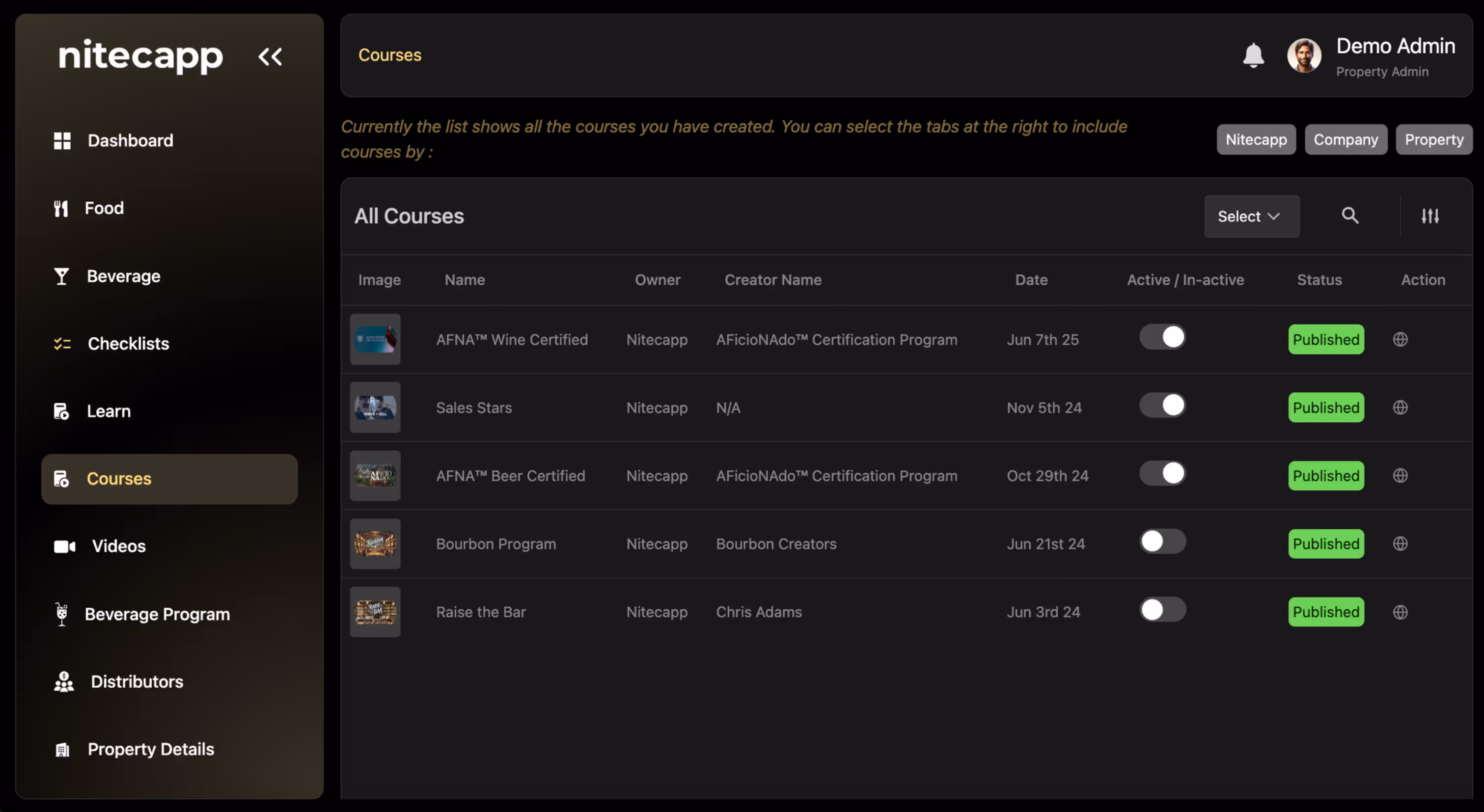Image resolution: width=1484 pixels, height=812 pixels.
Task: Click the Checklists sidebar icon
Action: tap(62, 343)
